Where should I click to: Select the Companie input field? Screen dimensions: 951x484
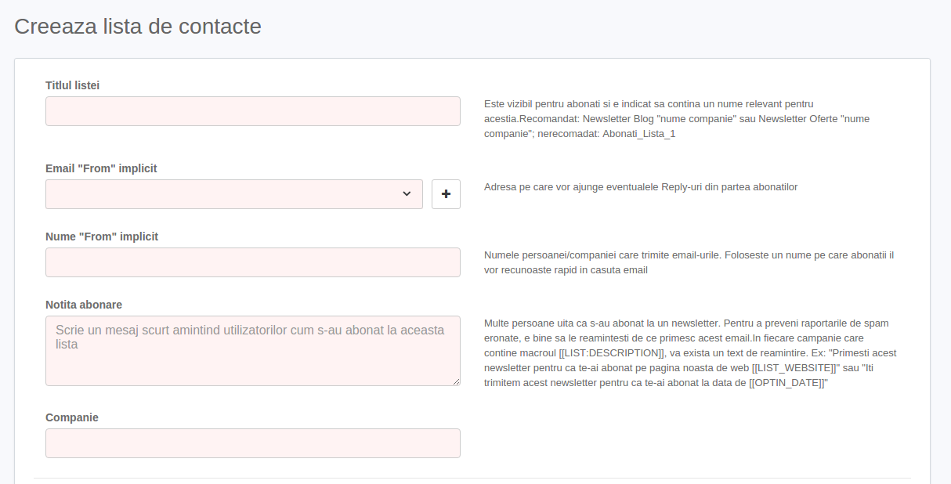click(252, 443)
